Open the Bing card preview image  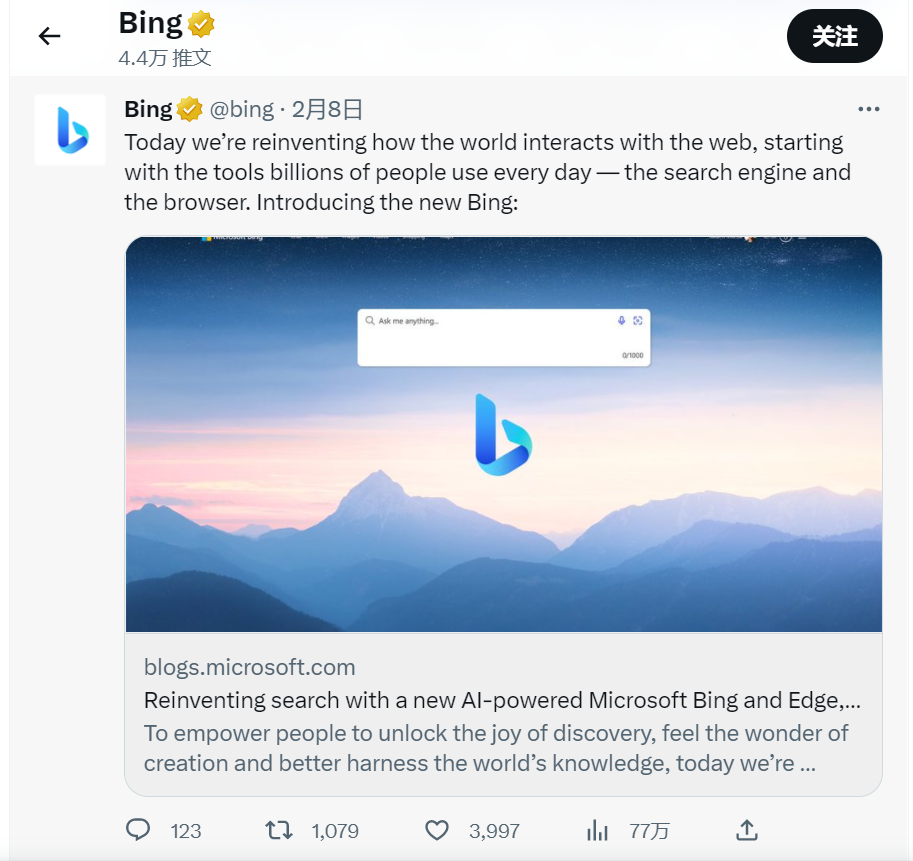coord(504,434)
